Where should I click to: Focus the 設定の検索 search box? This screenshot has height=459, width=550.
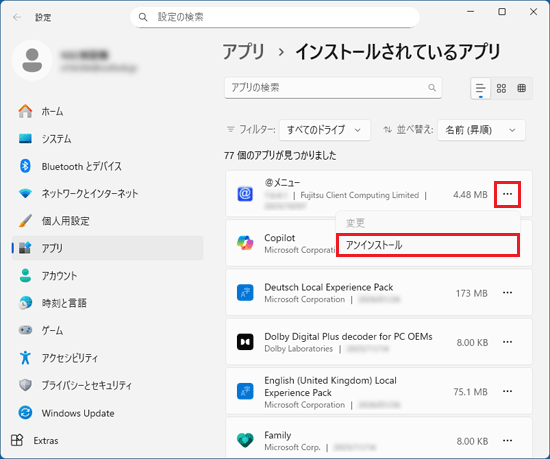(x=275, y=17)
